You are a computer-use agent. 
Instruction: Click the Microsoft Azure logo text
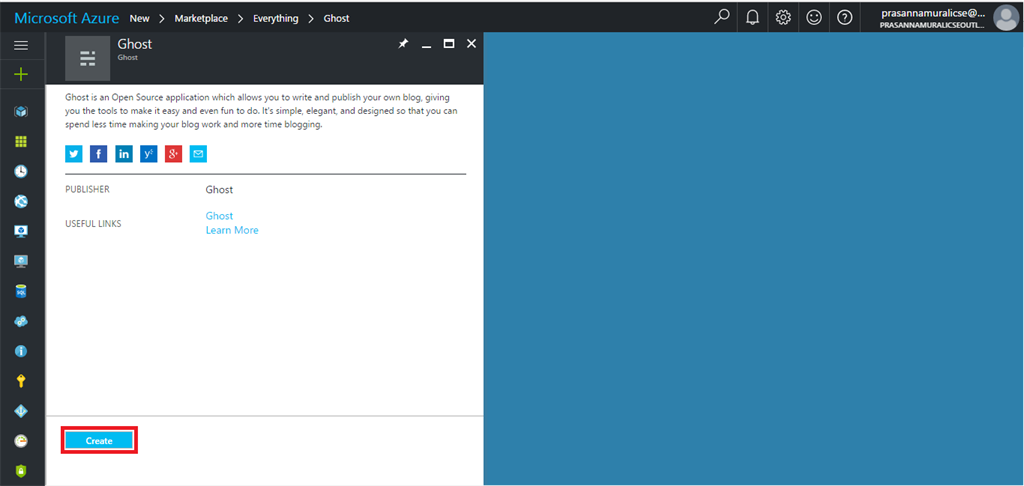(67, 18)
